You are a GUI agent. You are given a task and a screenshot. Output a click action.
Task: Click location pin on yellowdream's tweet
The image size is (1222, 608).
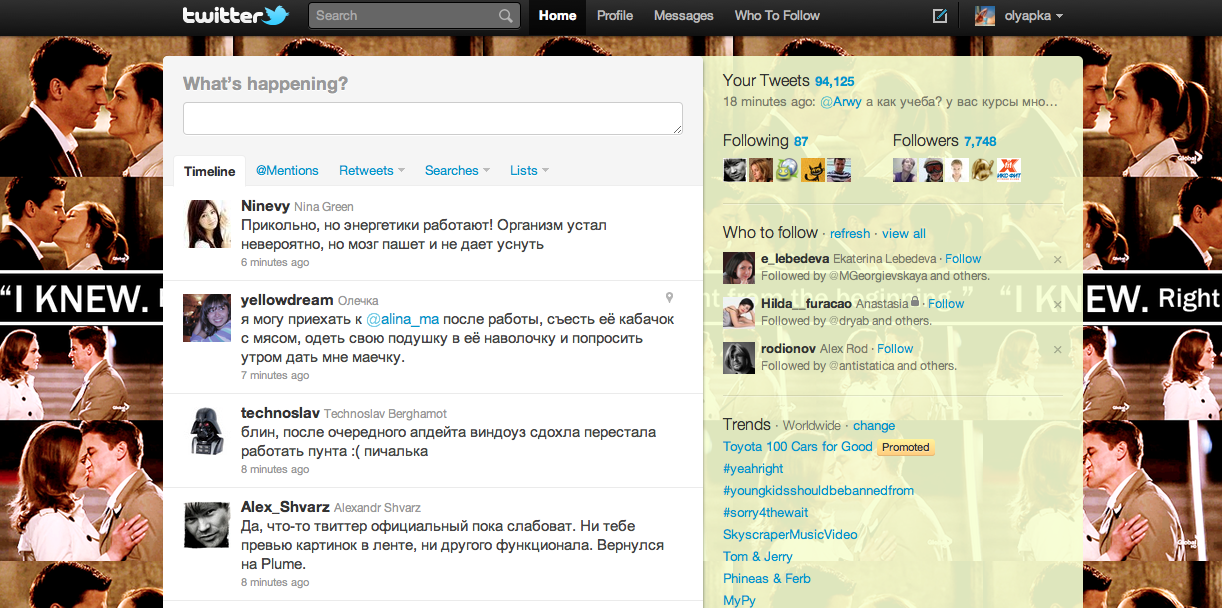669,298
